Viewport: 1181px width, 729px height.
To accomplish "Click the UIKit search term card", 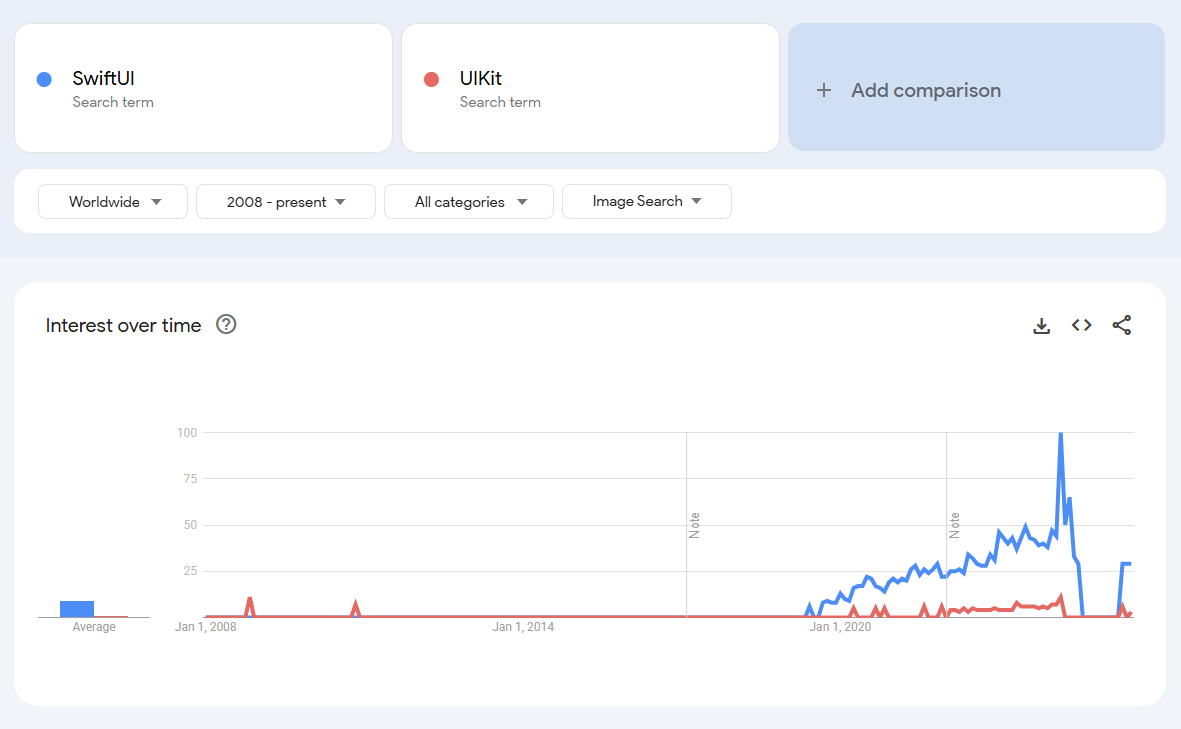I will click(x=590, y=88).
